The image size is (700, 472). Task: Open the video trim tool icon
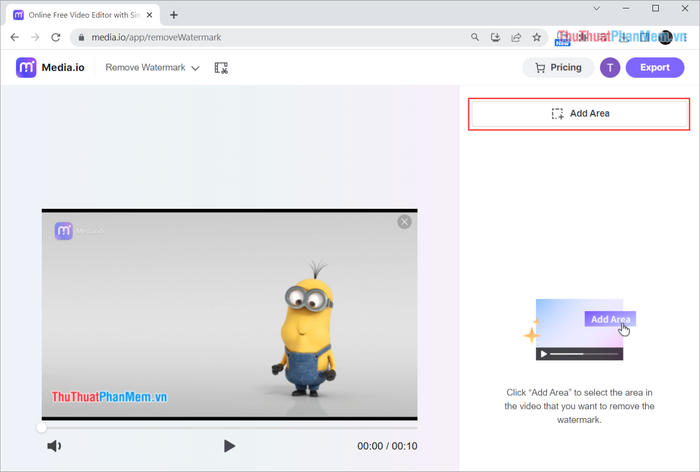coord(221,68)
